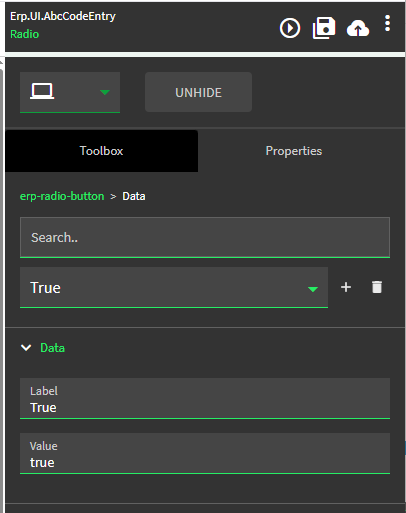Click the Erp.UI.AbcCodeEntry title text
The image size is (406, 513).
pos(63,16)
